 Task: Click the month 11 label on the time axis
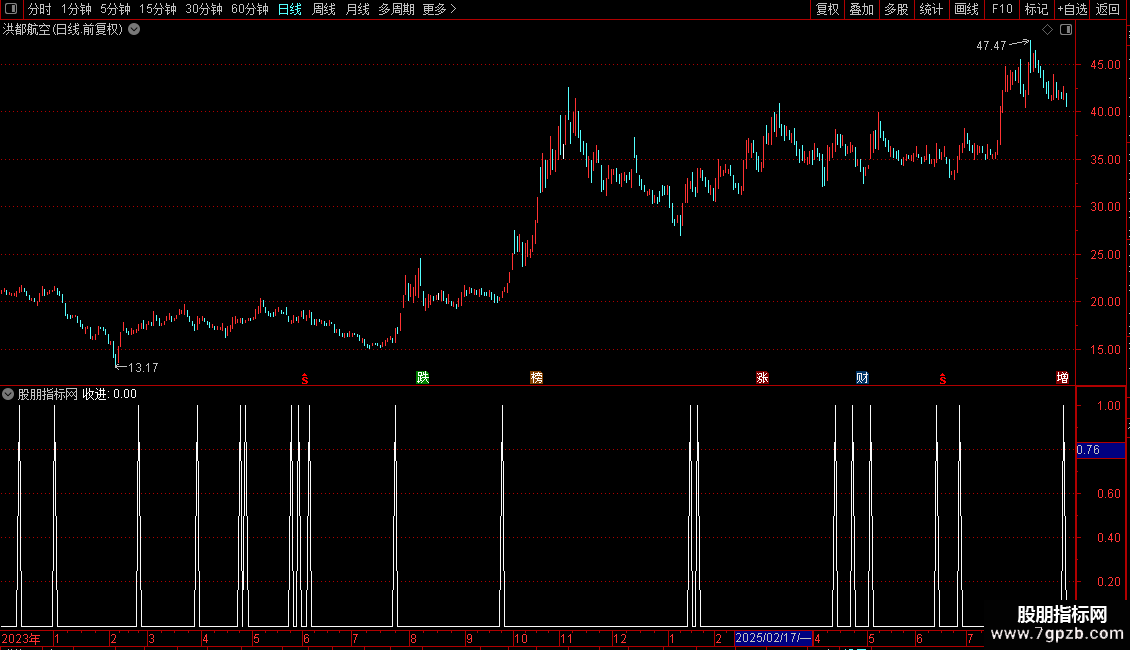click(x=566, y=638)
